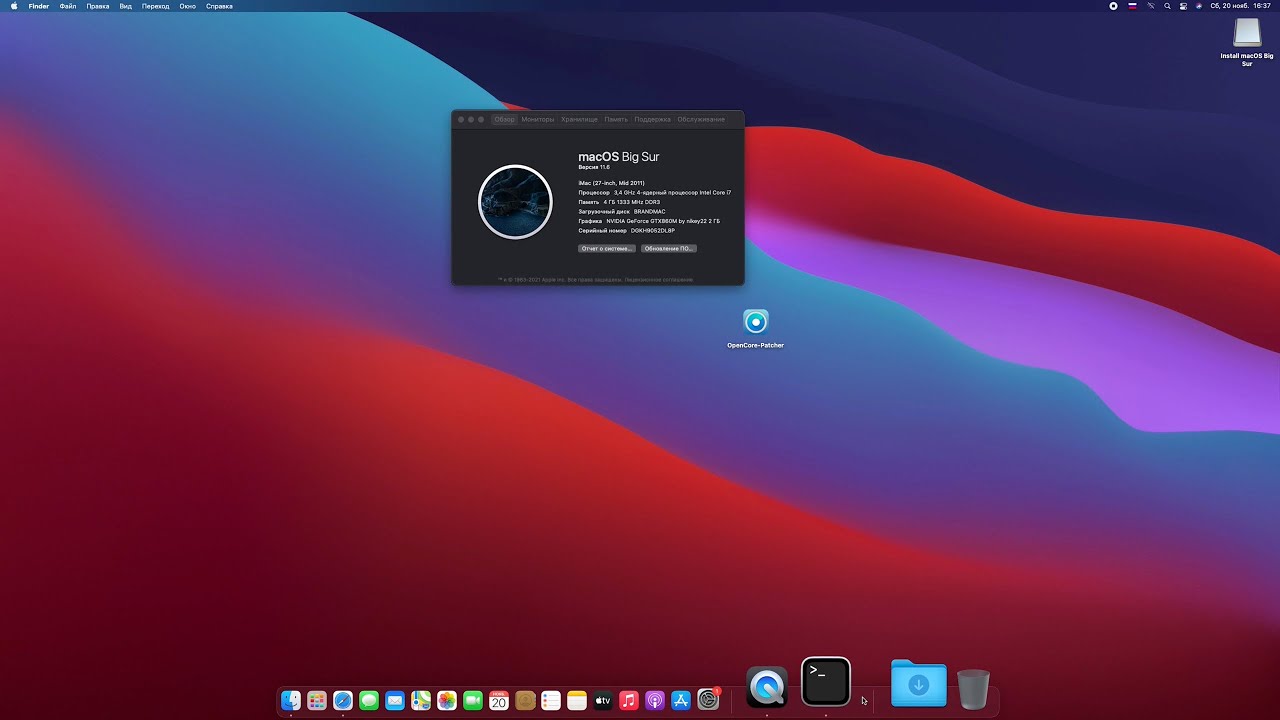Switch to the Хранилище tab
Screen dimensions: 1280x720
tap(579, 119)
